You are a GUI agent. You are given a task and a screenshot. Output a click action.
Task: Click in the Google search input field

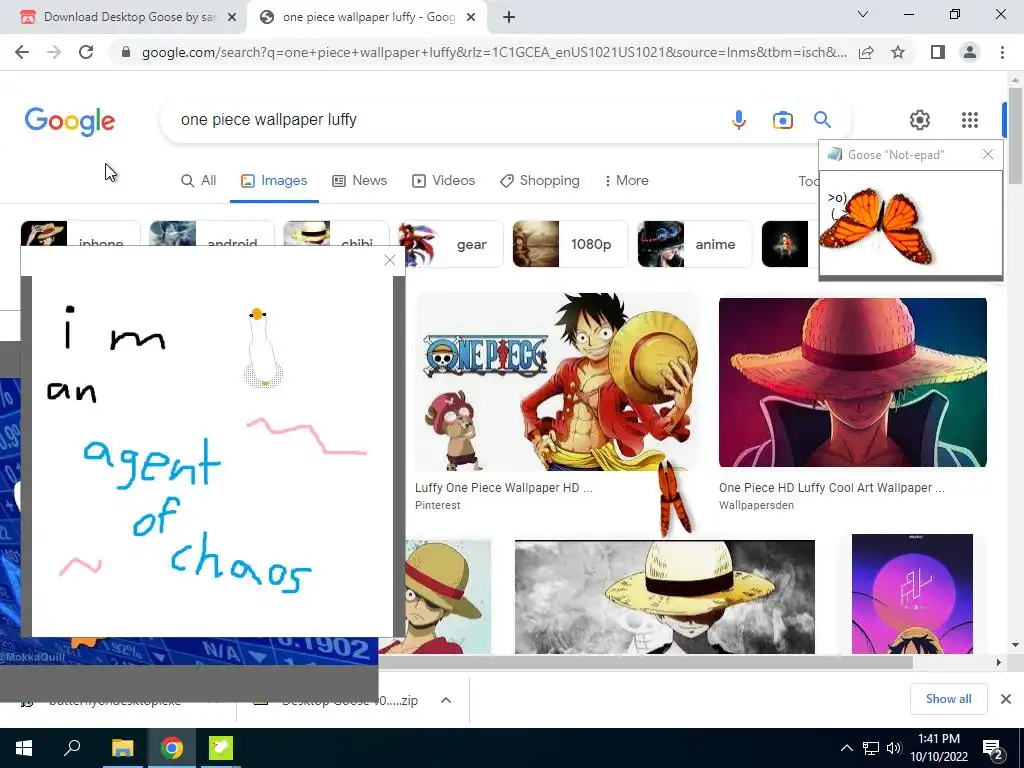pos(451,120)
